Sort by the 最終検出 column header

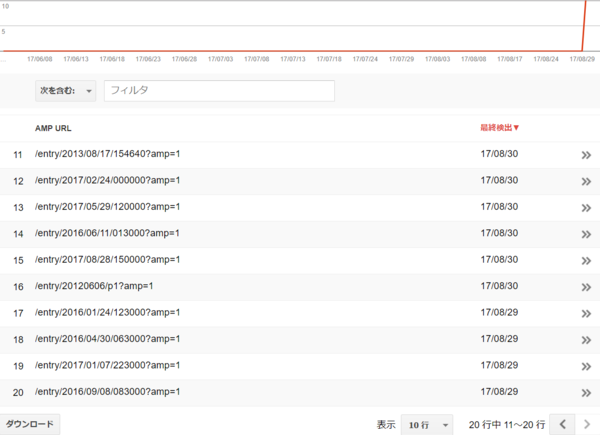point(499,128)
